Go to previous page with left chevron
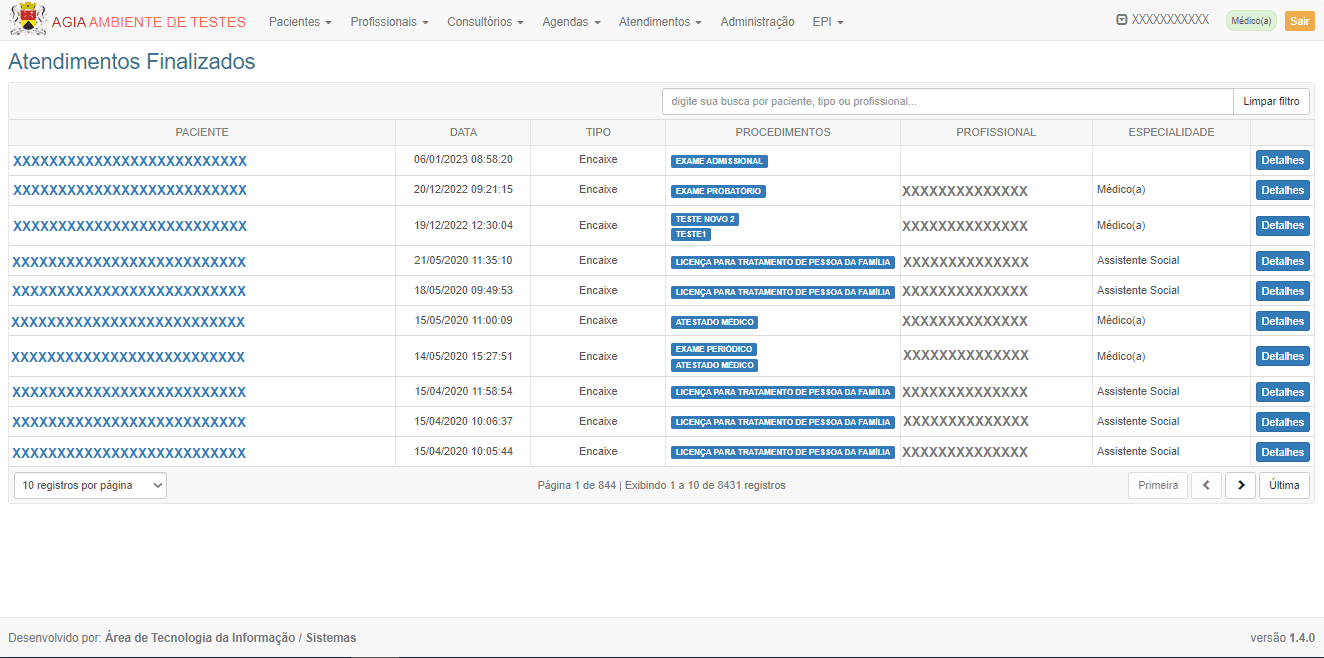The width and height of the screenshot is (1324, 658). (1206, 485)
